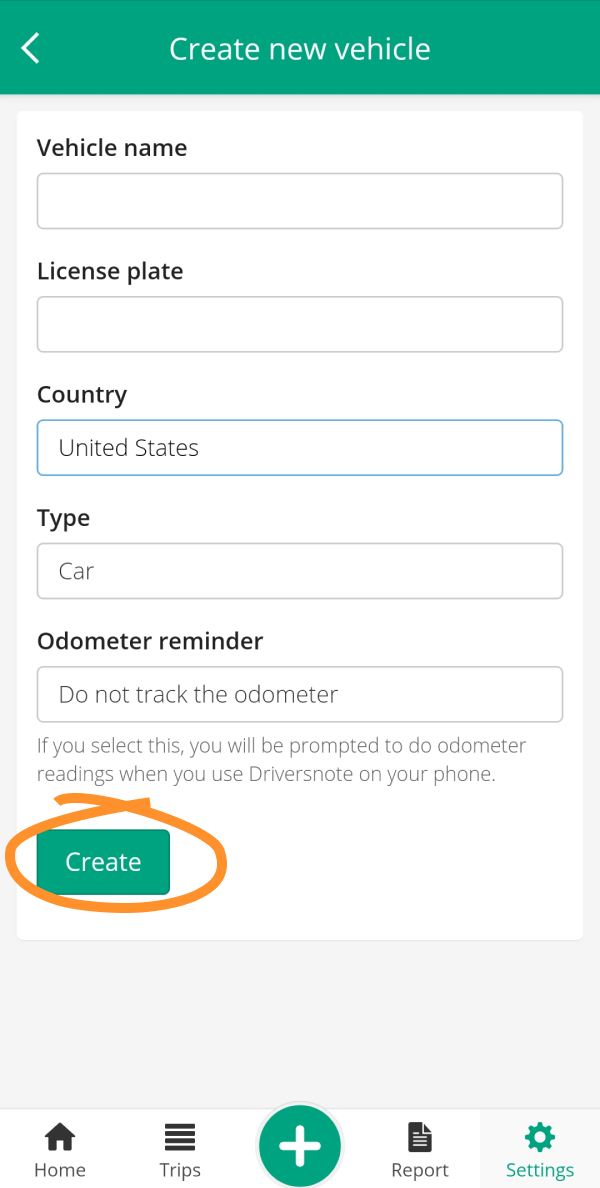
Task: Open the Odometer reminder dropdown
Action: pos(300,694)
